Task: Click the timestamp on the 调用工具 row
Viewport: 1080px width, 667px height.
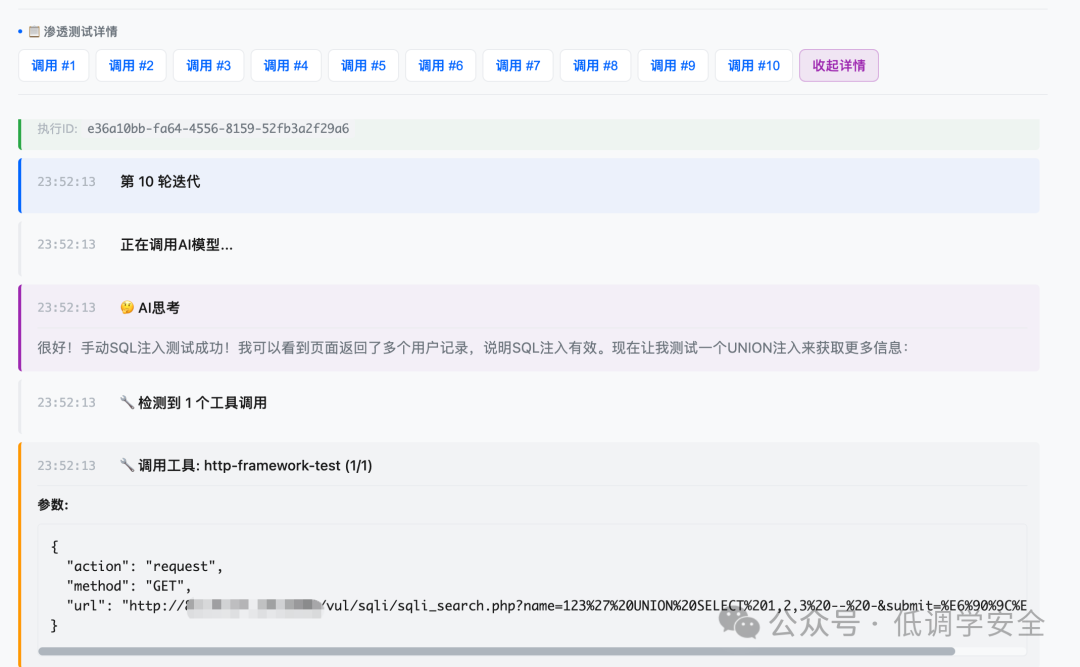Action: click(x=66, y=466)
